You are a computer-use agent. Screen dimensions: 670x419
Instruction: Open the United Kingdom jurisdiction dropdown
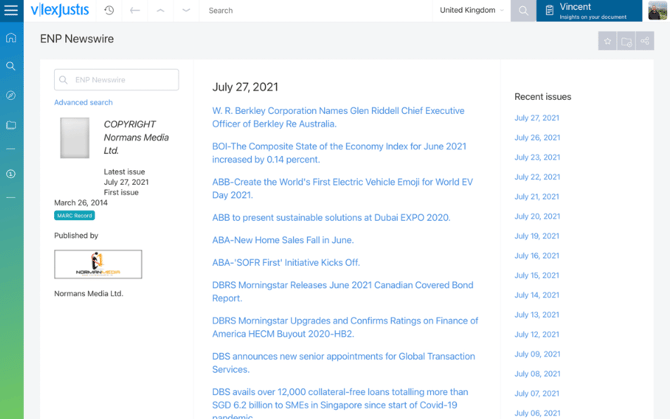tap(472, 10)
